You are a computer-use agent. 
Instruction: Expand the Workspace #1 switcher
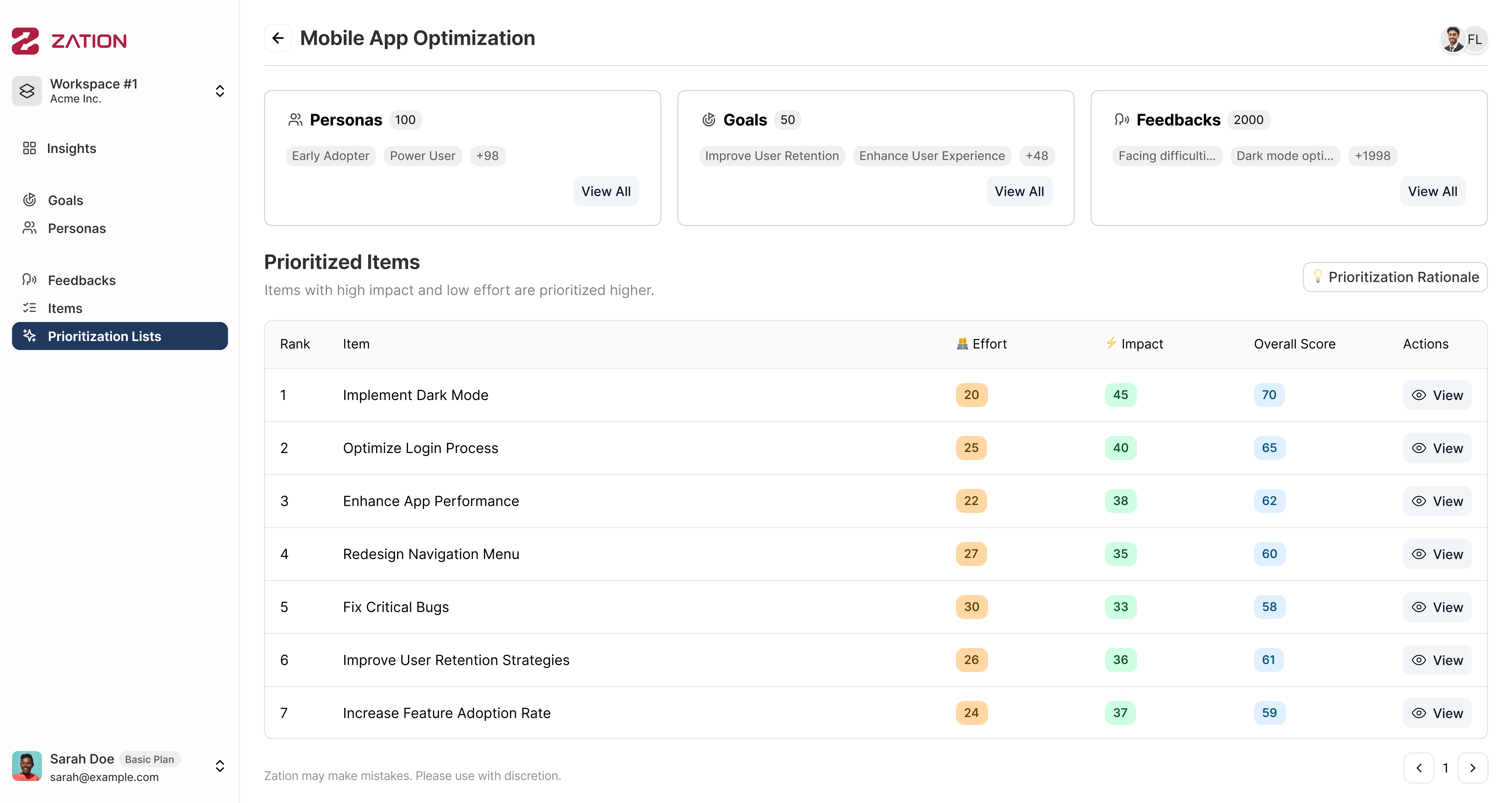219,91
